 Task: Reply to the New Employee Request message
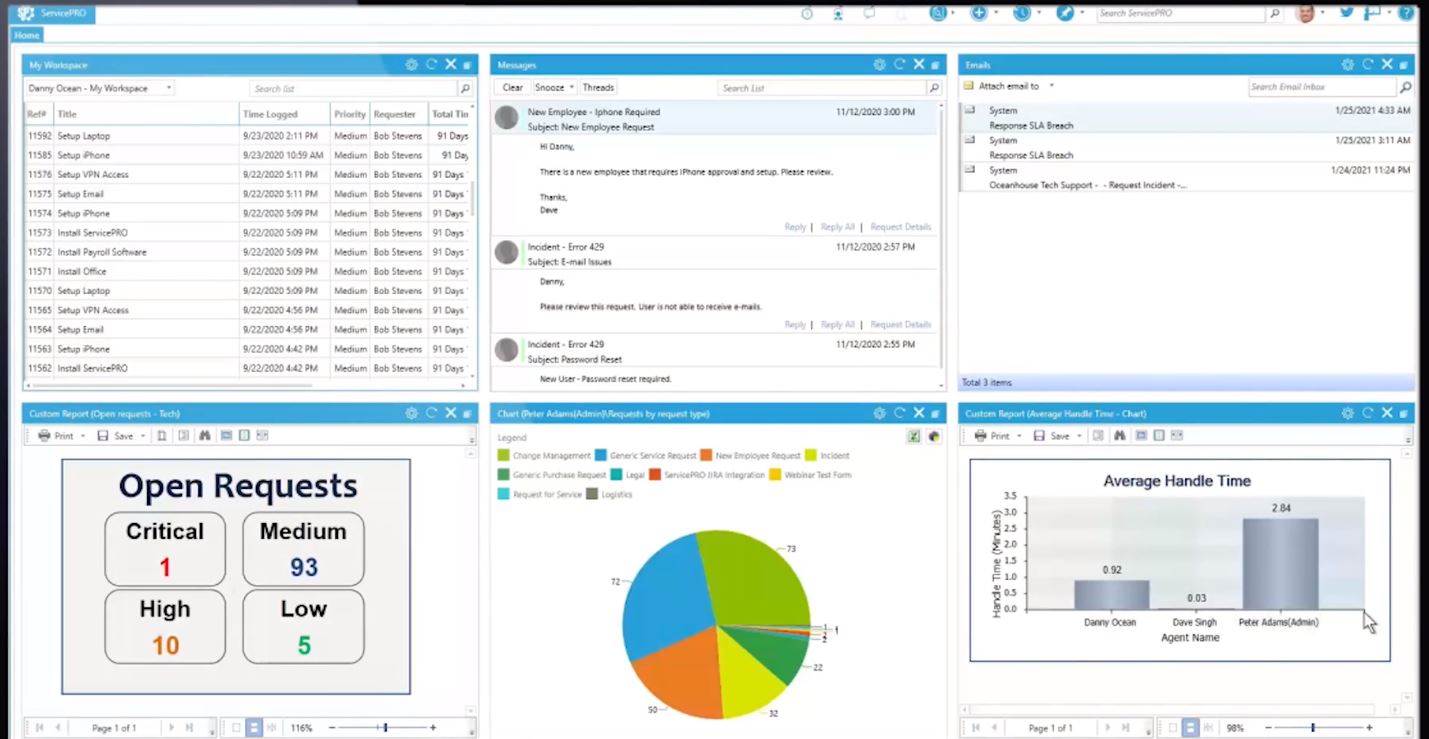[x=794, y=227]
